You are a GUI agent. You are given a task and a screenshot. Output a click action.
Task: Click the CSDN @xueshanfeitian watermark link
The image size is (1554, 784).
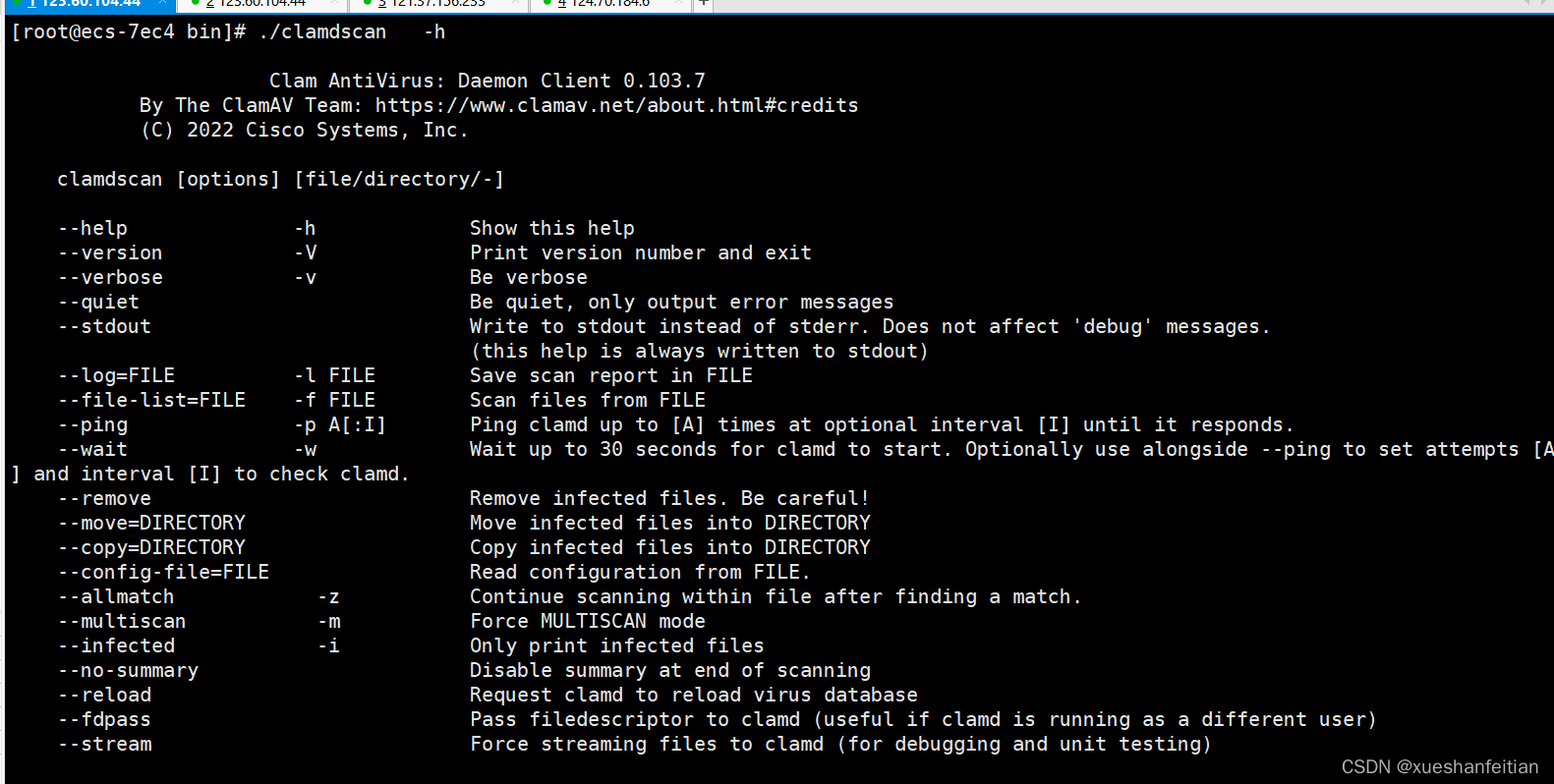(1439, 766)
